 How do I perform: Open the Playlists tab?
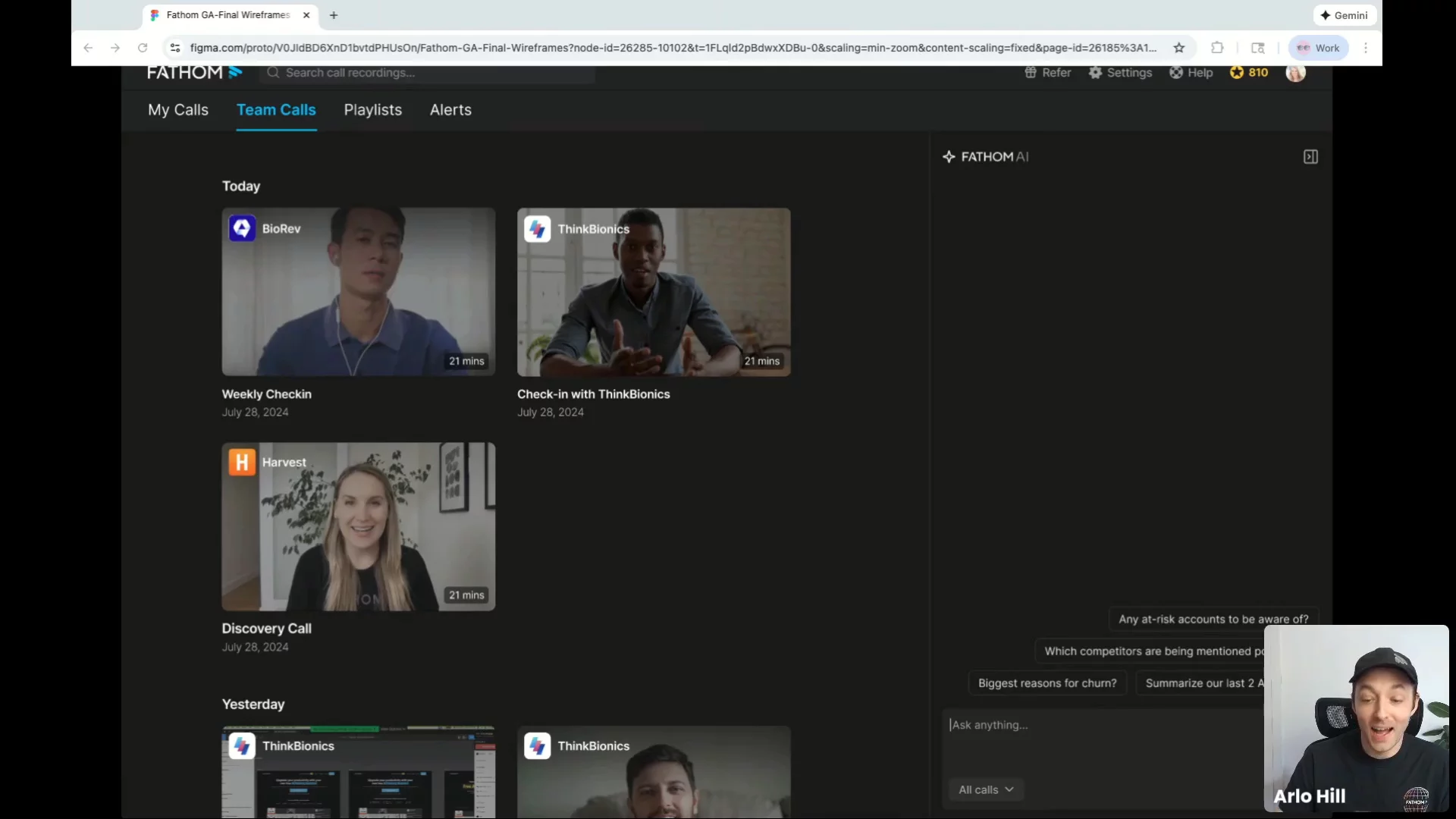[372, 110]
